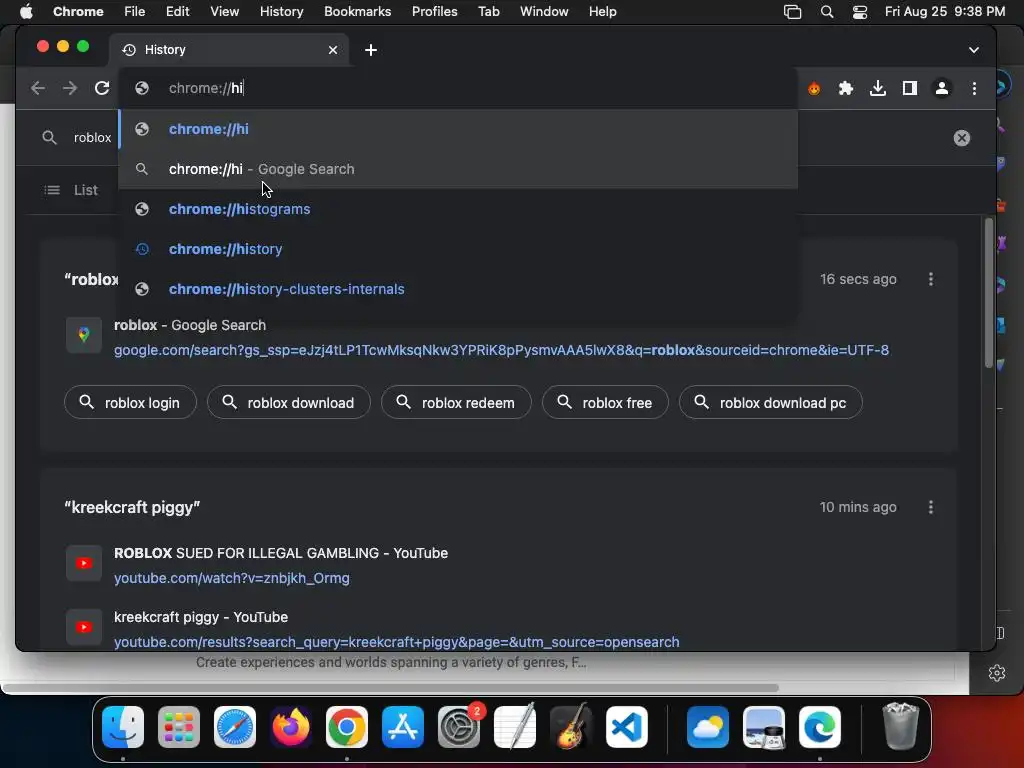The image size is (1024, 768).
Task: Click the roblox free chip
Action: pyautogui.click(x=605, y=403)
